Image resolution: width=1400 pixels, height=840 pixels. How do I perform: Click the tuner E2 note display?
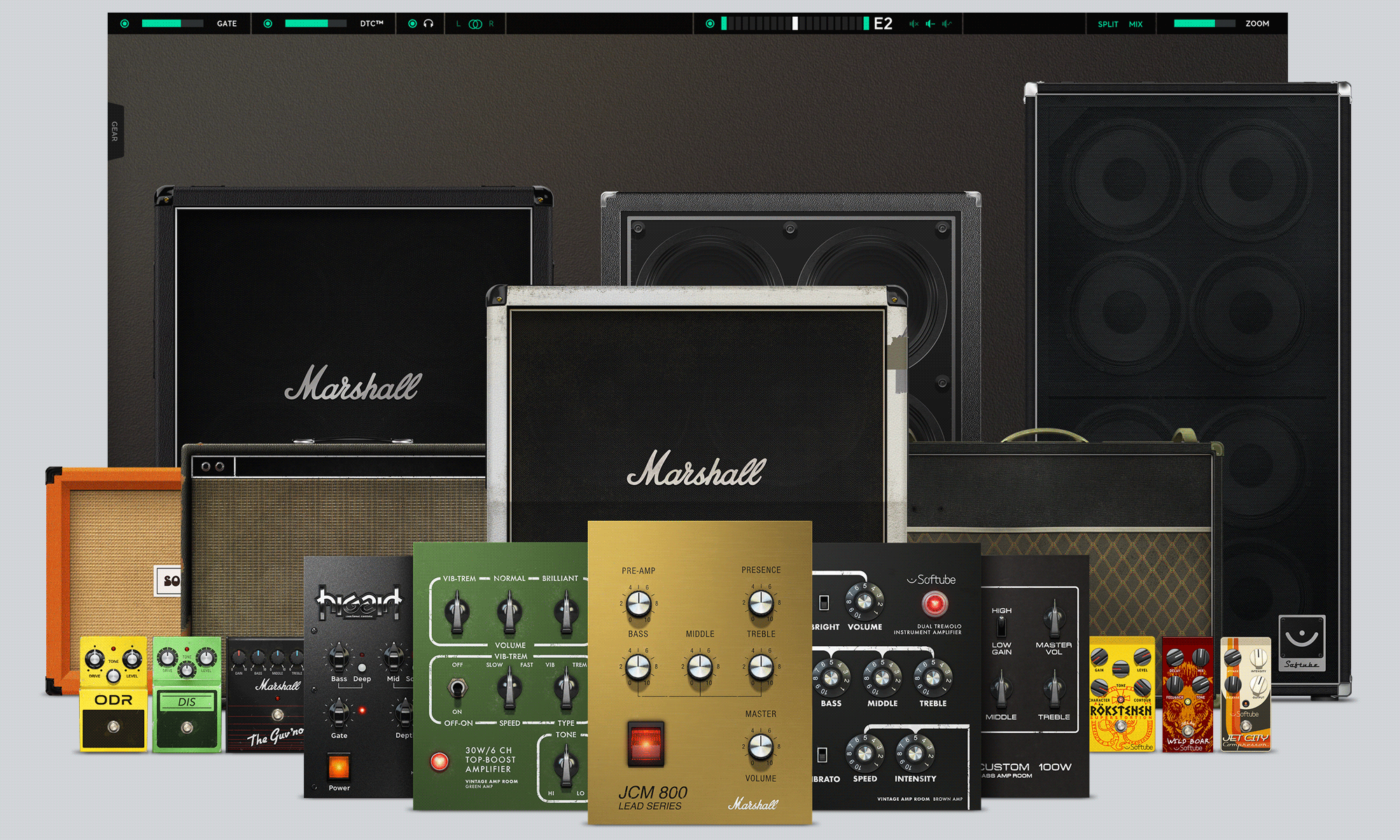point(883,24)
